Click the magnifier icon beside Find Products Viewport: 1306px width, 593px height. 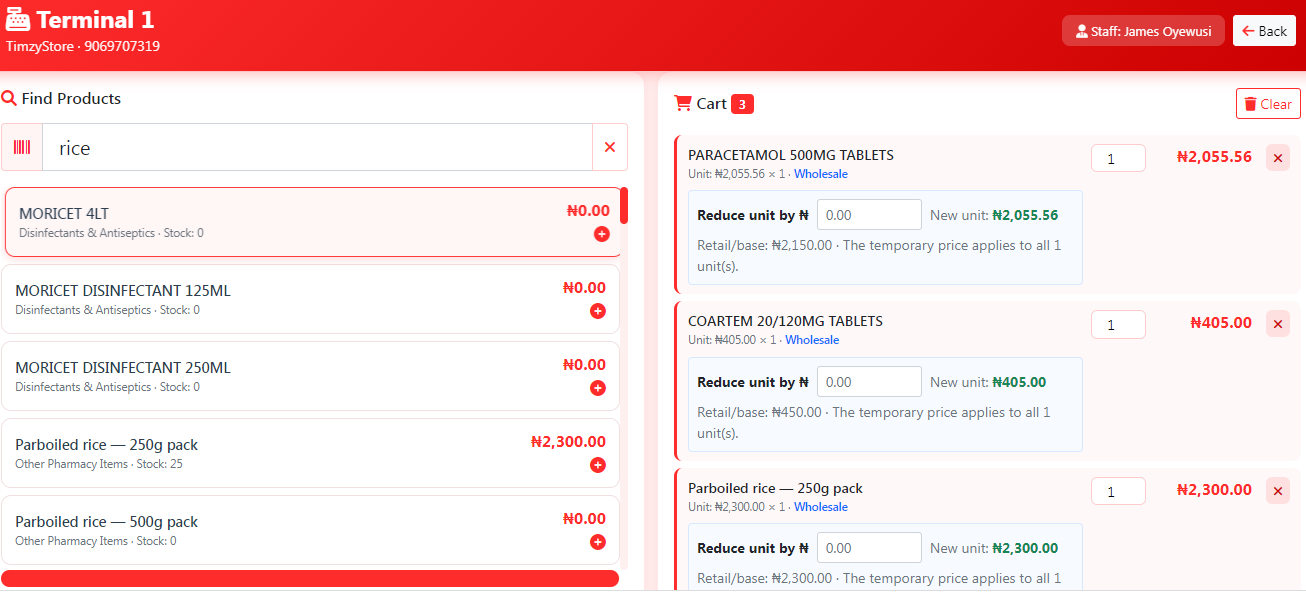[x=9, y=99]
